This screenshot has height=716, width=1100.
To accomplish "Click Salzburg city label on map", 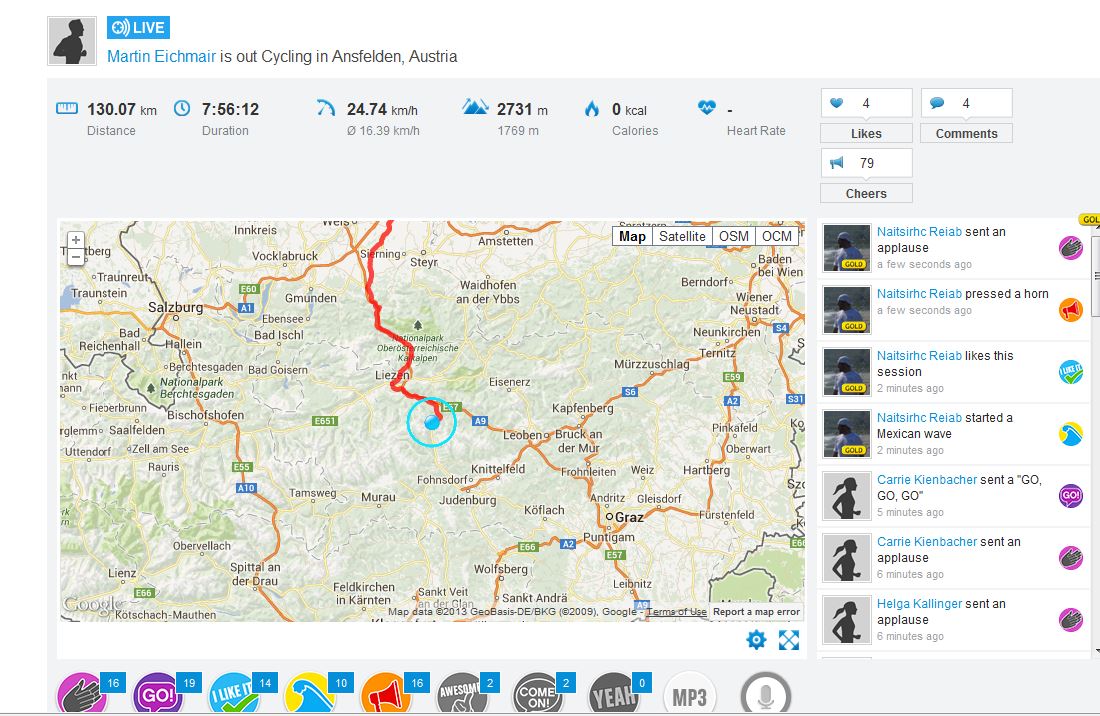I will coord(175,307).
